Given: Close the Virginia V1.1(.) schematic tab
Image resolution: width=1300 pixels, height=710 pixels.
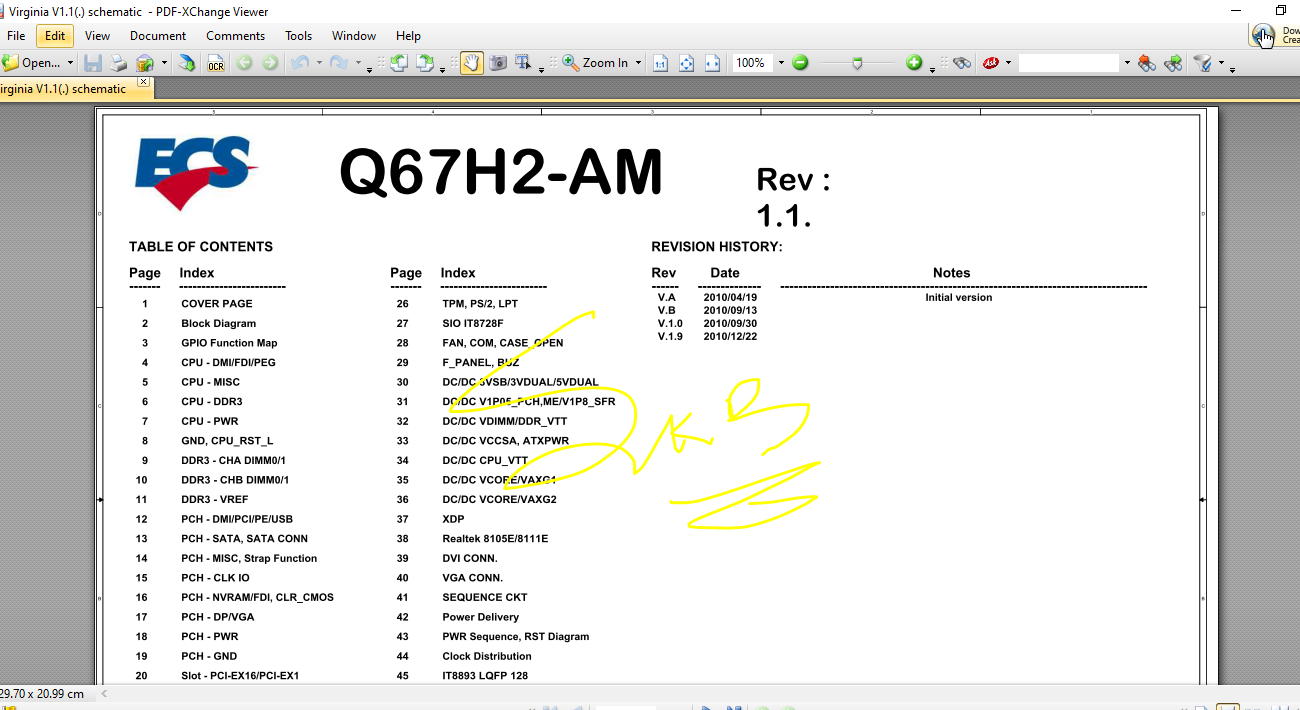Looking at the screenshot, I should (143, 81).
